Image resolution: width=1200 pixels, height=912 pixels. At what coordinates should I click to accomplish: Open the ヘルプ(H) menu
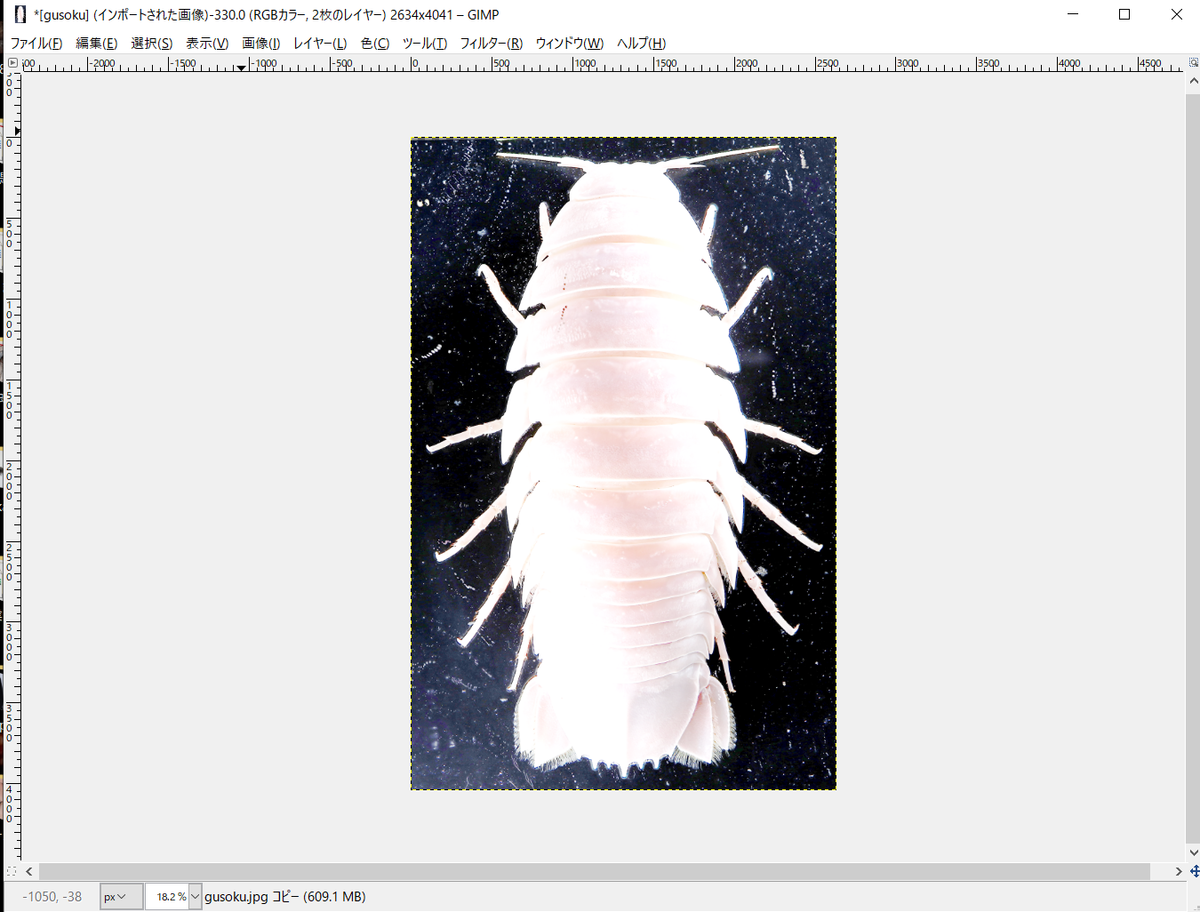pos(641,44)
